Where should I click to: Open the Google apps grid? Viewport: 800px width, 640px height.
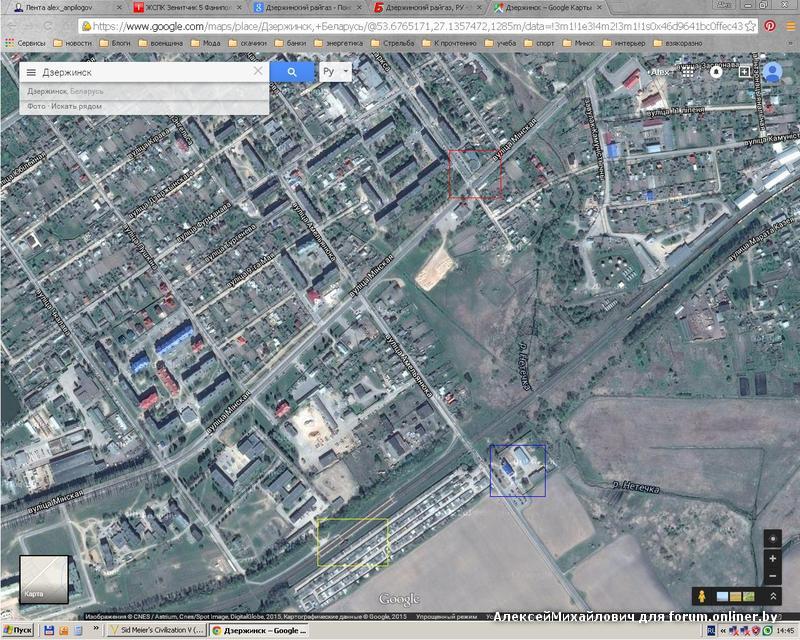point(688,72)
